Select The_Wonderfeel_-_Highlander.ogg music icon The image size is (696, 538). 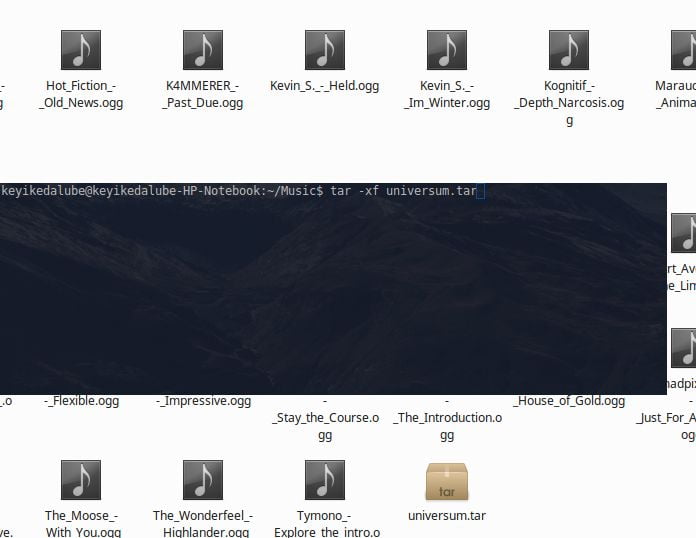pos(203,480)
